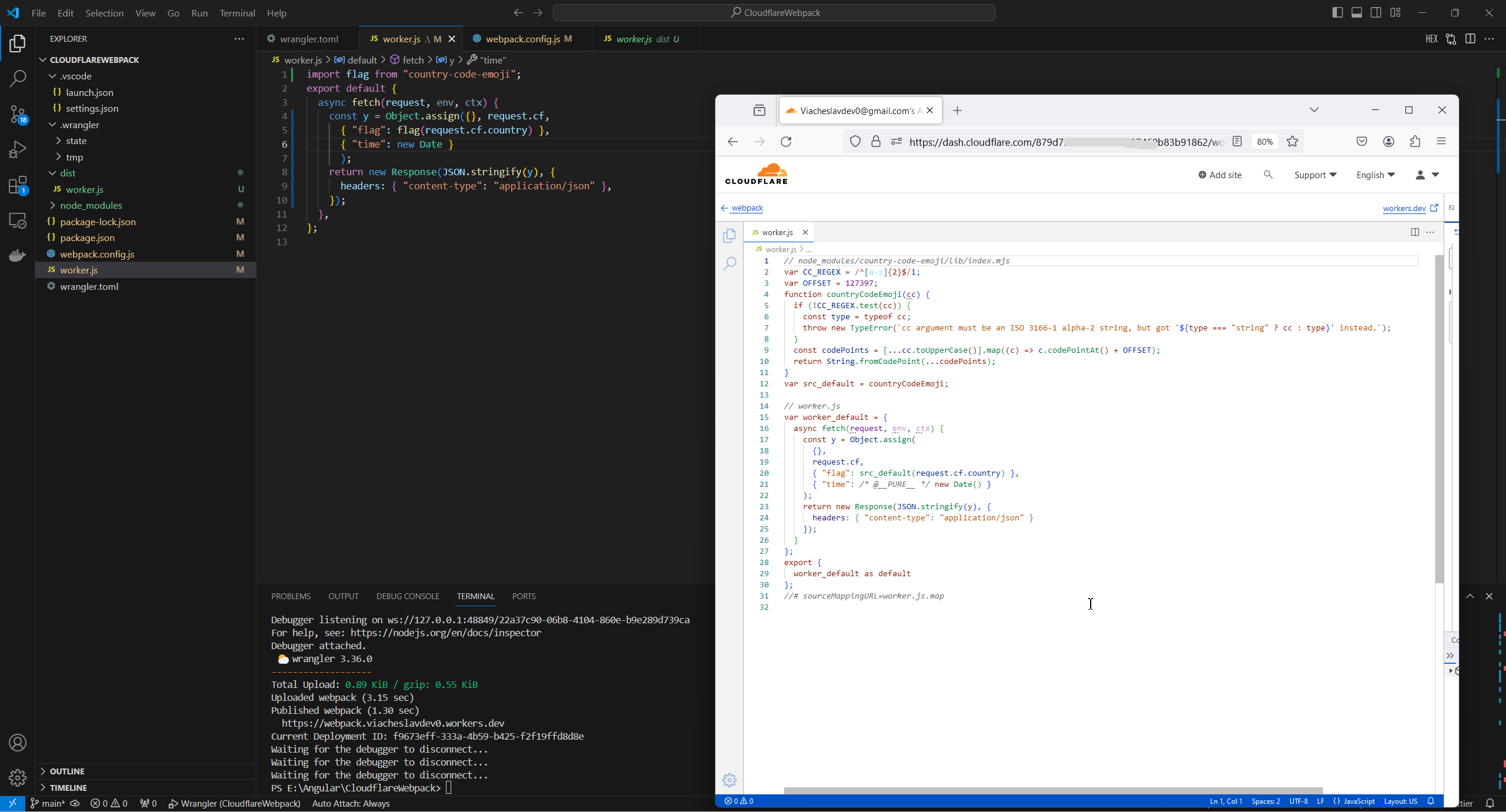Open the Support dropdown menu
The height and width of the screenshot is (812, 1506).
(x=1315, y=175)
